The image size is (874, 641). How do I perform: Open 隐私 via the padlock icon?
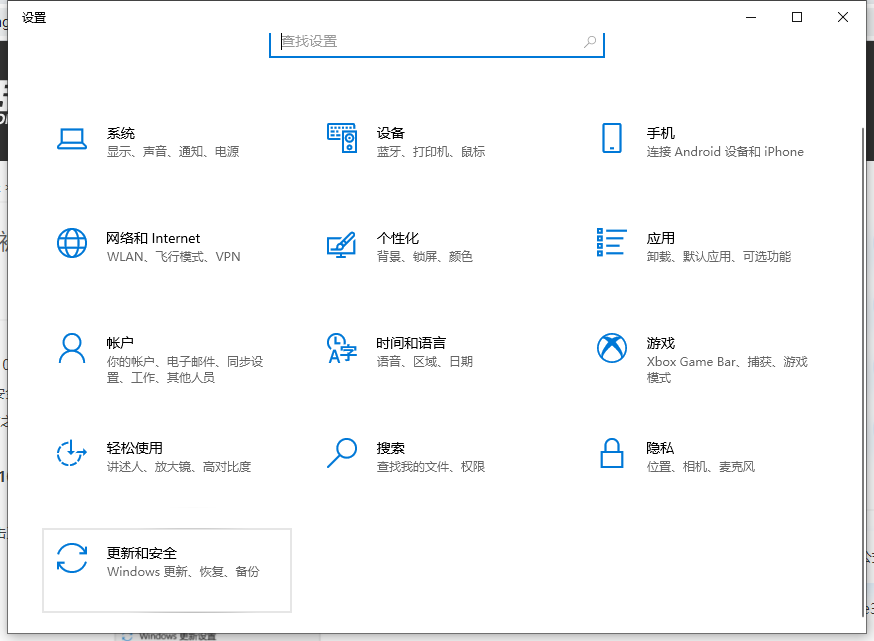[x=613, y=453]
